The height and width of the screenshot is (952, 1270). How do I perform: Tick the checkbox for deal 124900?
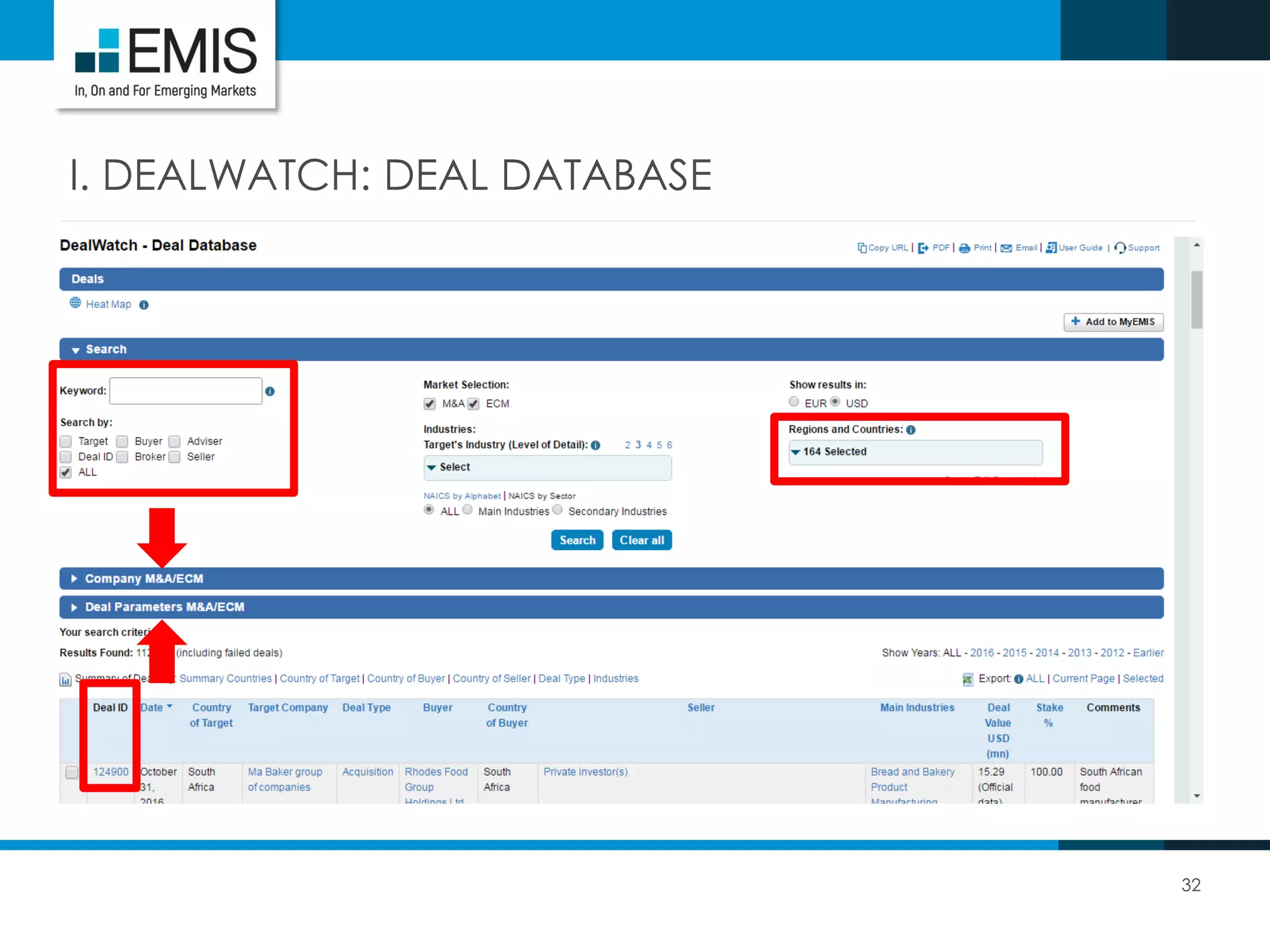72,772
